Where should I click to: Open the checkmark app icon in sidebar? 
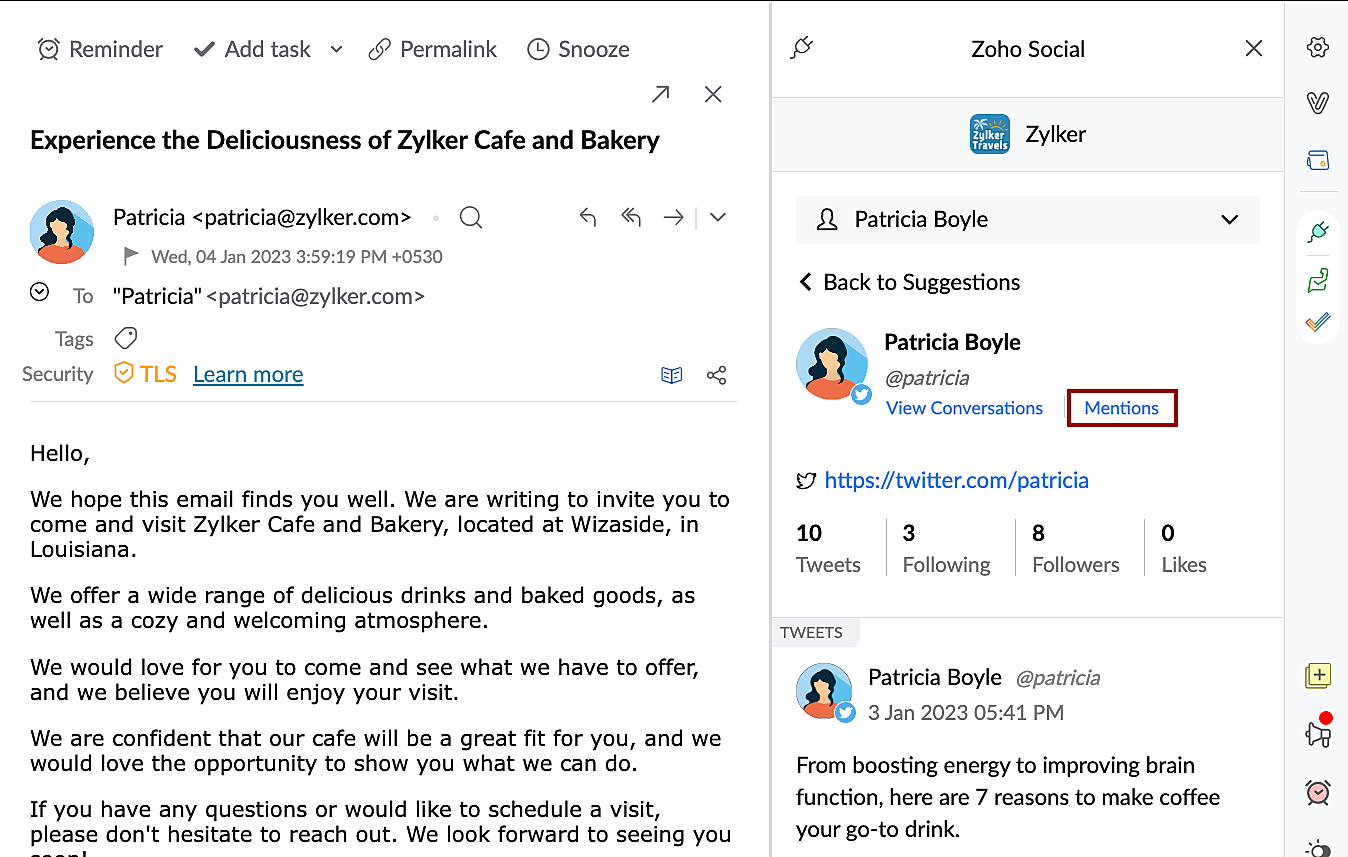click(x=1318, y=102)
